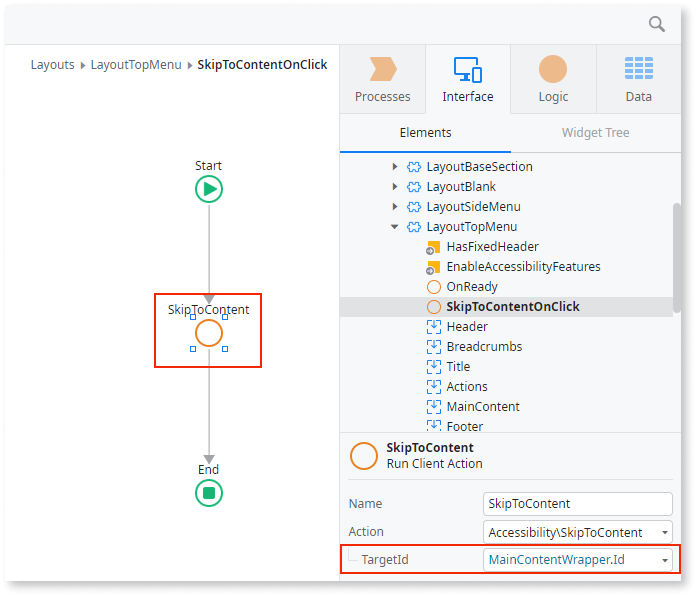Open the TargetId value dropdown
The image size is (696, 596).
tap(665, 559)
